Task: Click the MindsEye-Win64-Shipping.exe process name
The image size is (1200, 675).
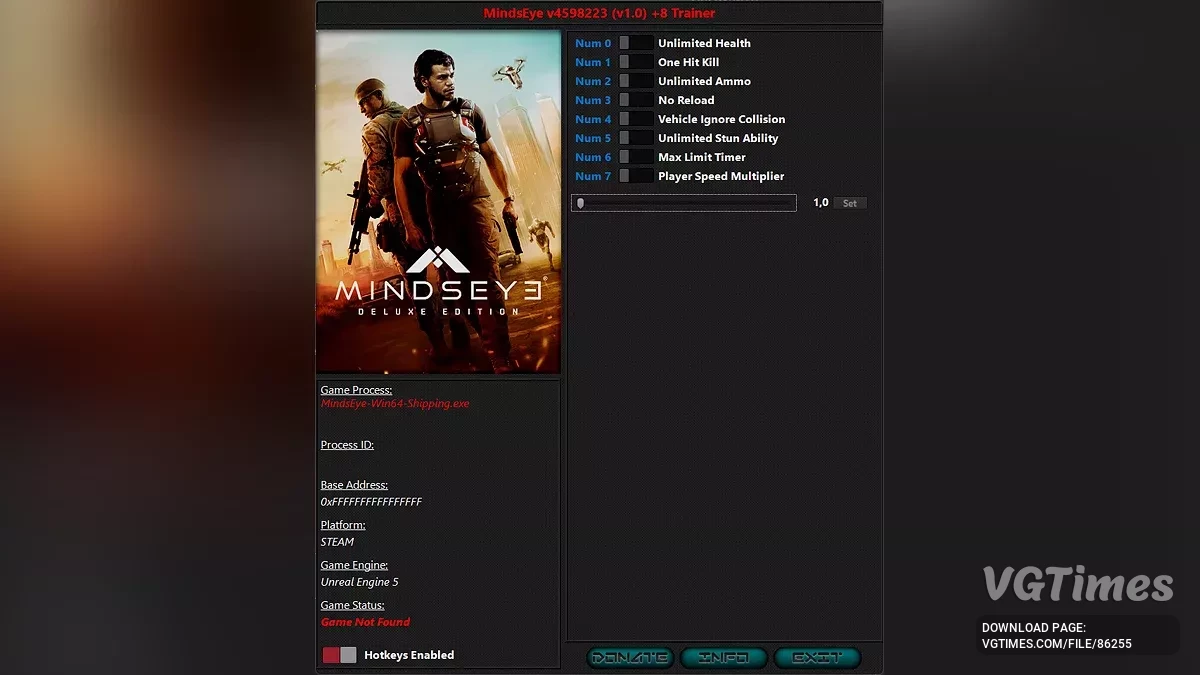Action: [x=394, y=404]
